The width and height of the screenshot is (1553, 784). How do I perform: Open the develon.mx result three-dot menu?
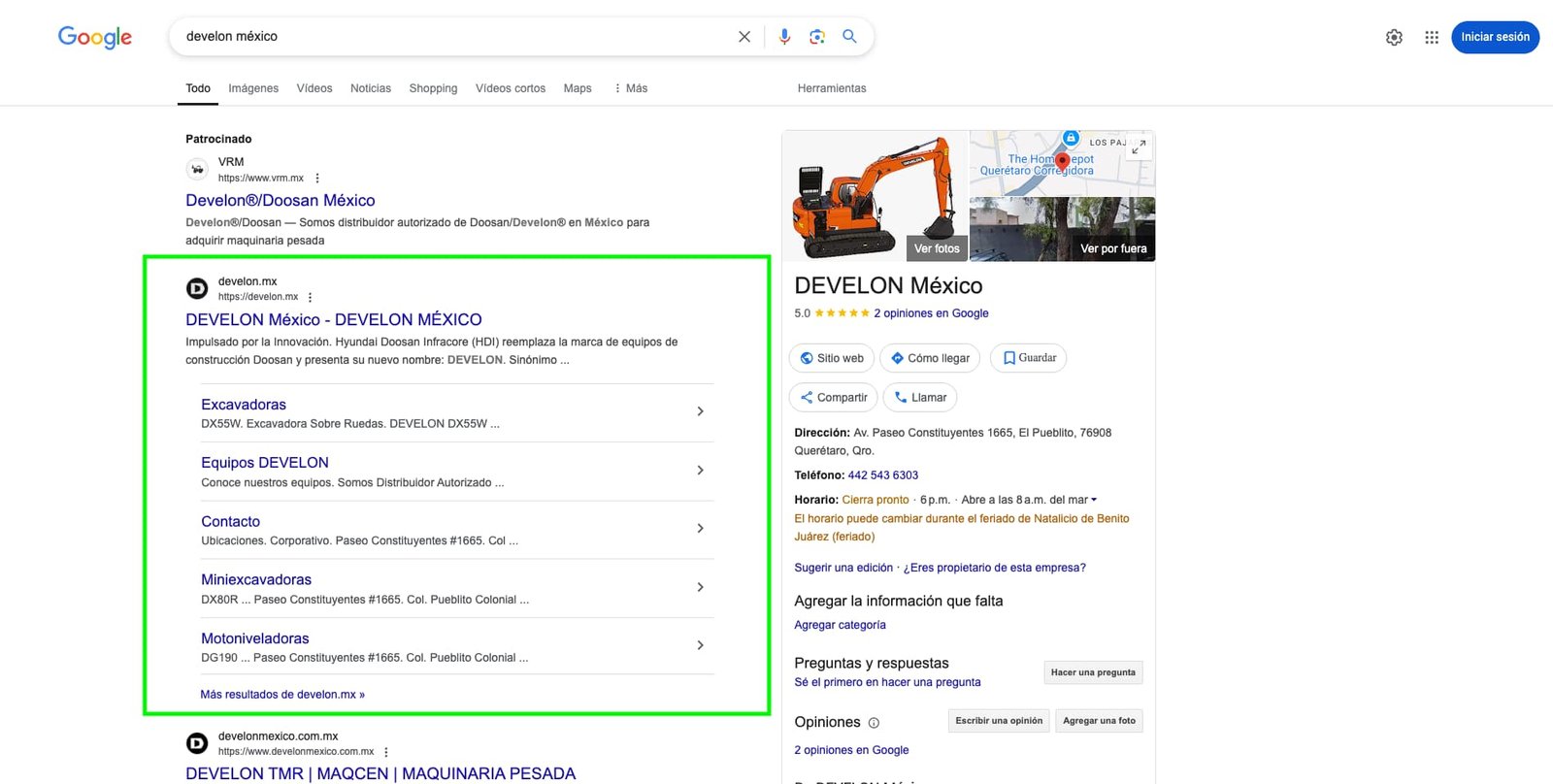(311, 298)
